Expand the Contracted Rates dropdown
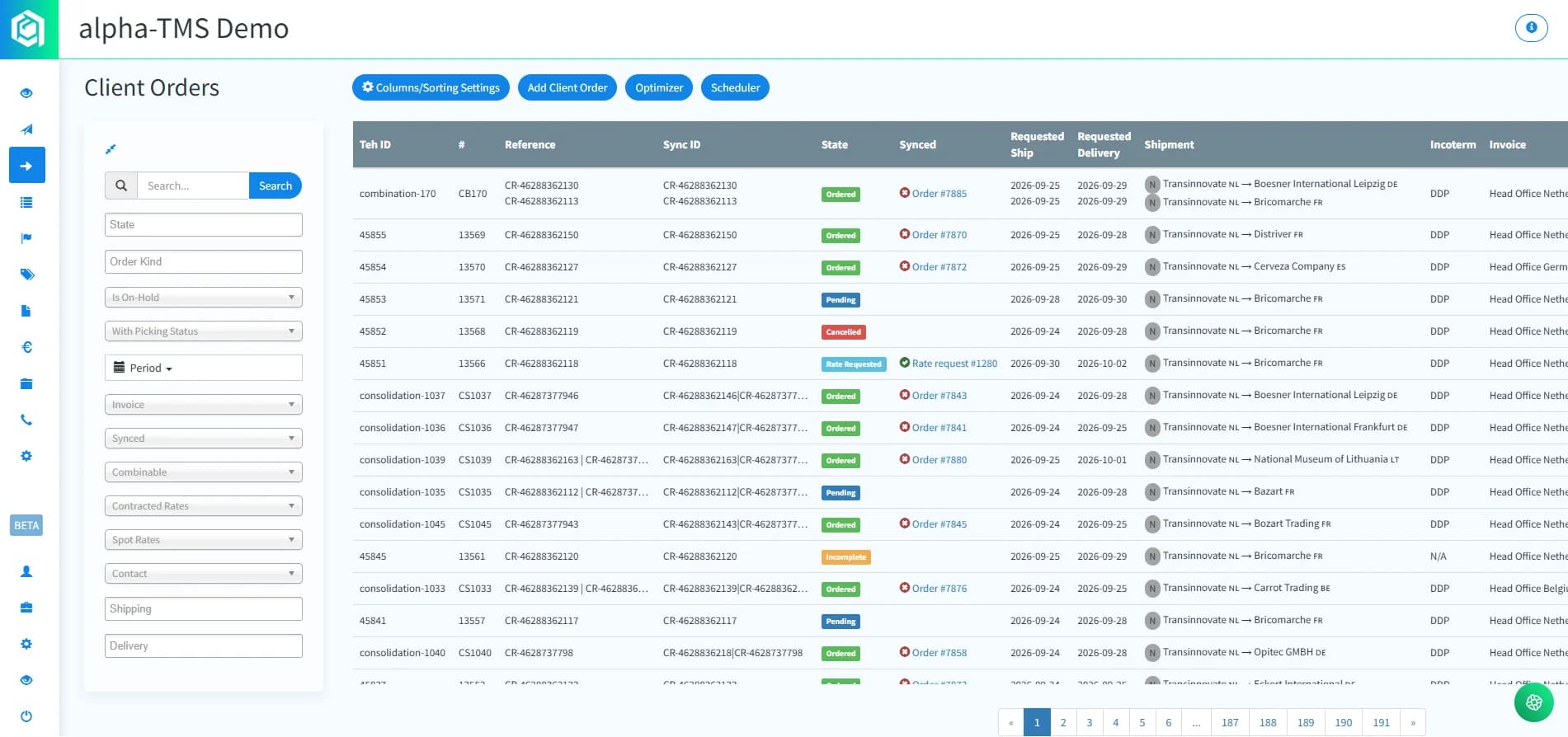Image resolution: width=1568 pixels, height=737 pixels. click(204, 506)
